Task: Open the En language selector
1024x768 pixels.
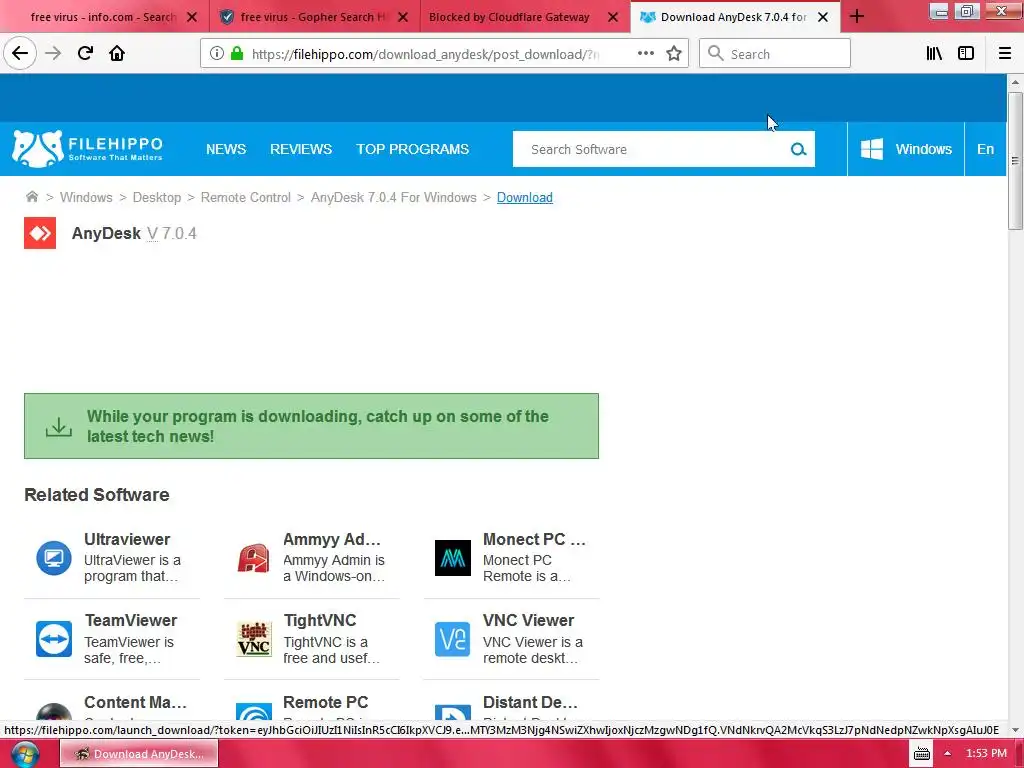Action: pyautogui.click(x=985, y=149)
